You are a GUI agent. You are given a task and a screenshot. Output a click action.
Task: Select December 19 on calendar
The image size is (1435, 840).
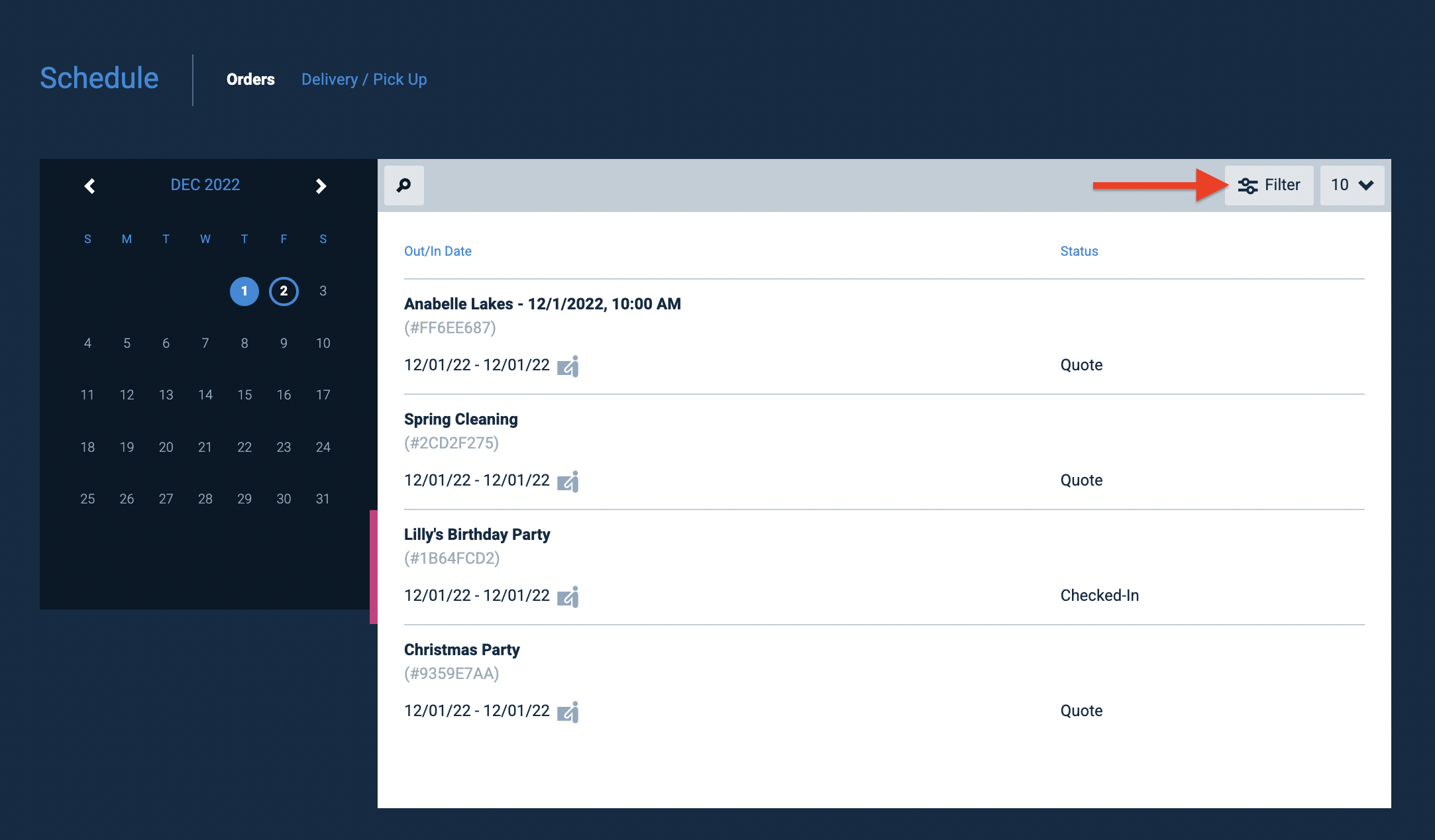127,447
